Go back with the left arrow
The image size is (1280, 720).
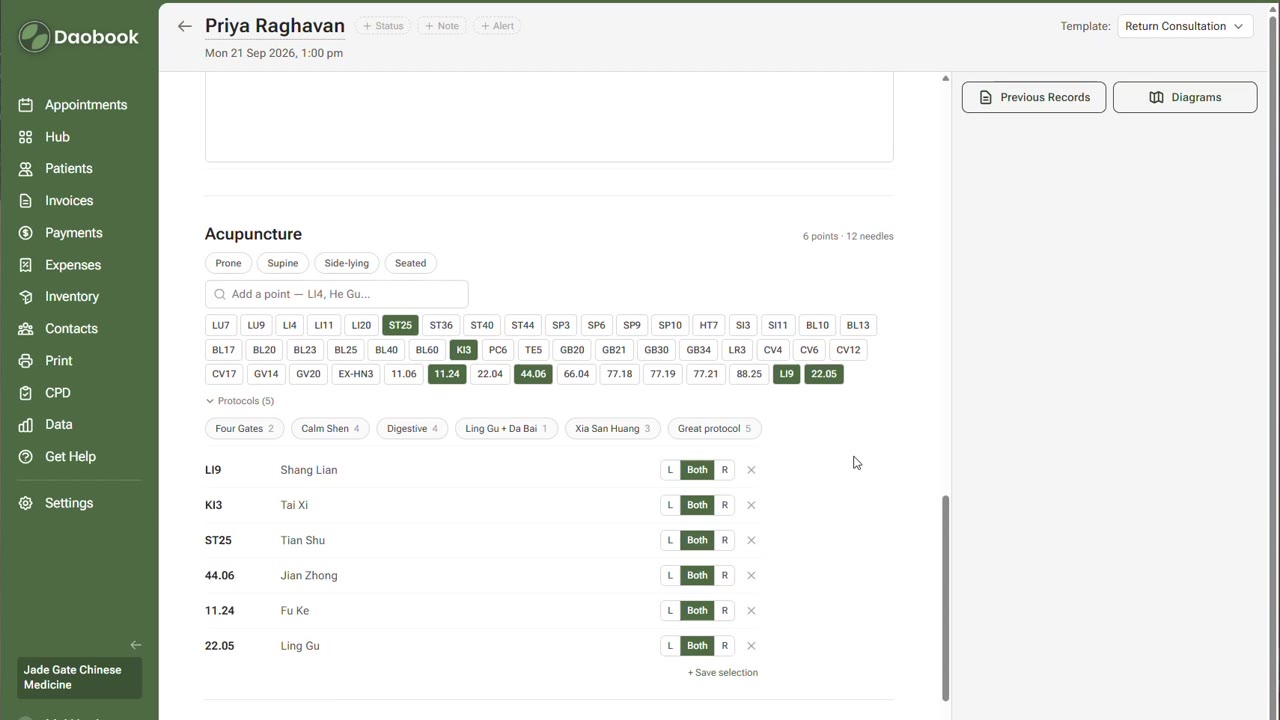tap(184, 26)
